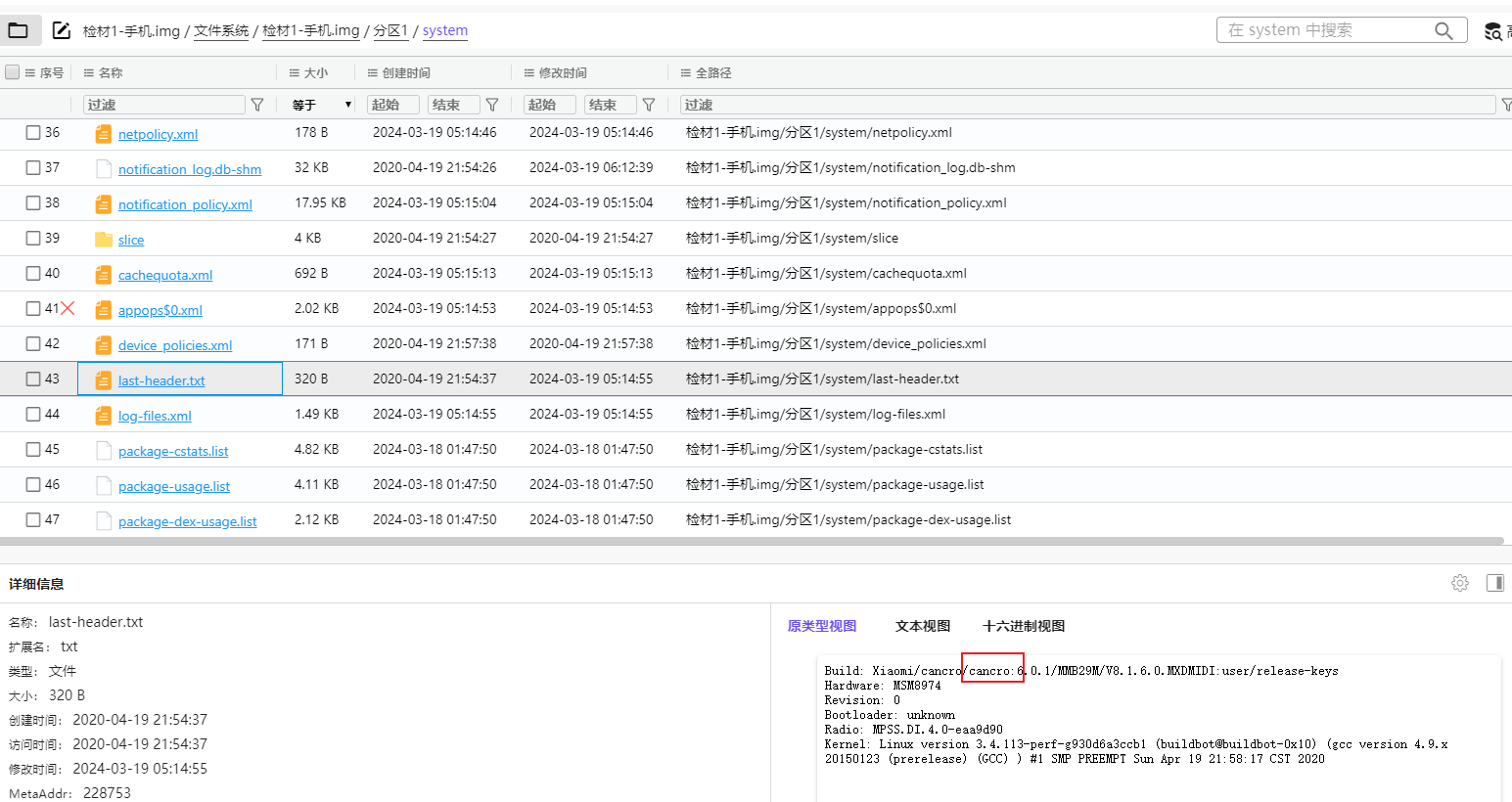Check the box for row 36
The image size is (1512, 802).
pos(33,133)
